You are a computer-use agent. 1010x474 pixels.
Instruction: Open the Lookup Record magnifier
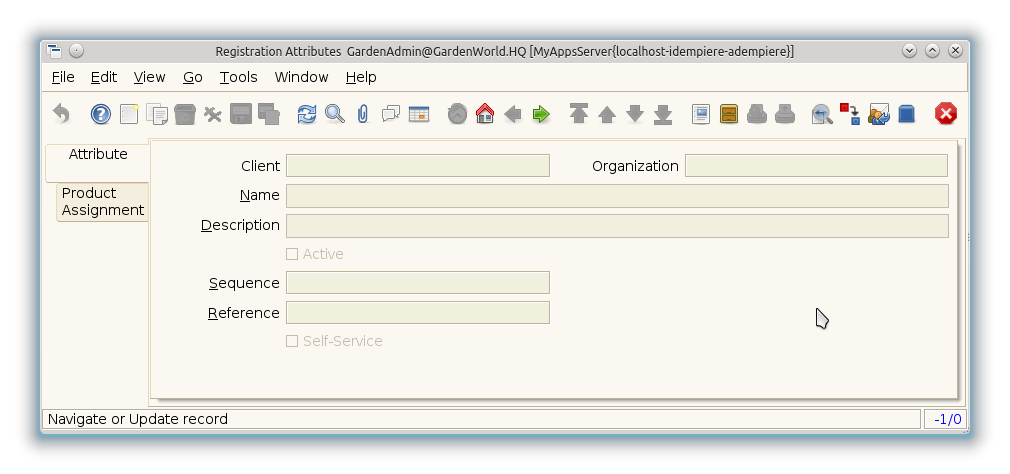click(335, 114)
